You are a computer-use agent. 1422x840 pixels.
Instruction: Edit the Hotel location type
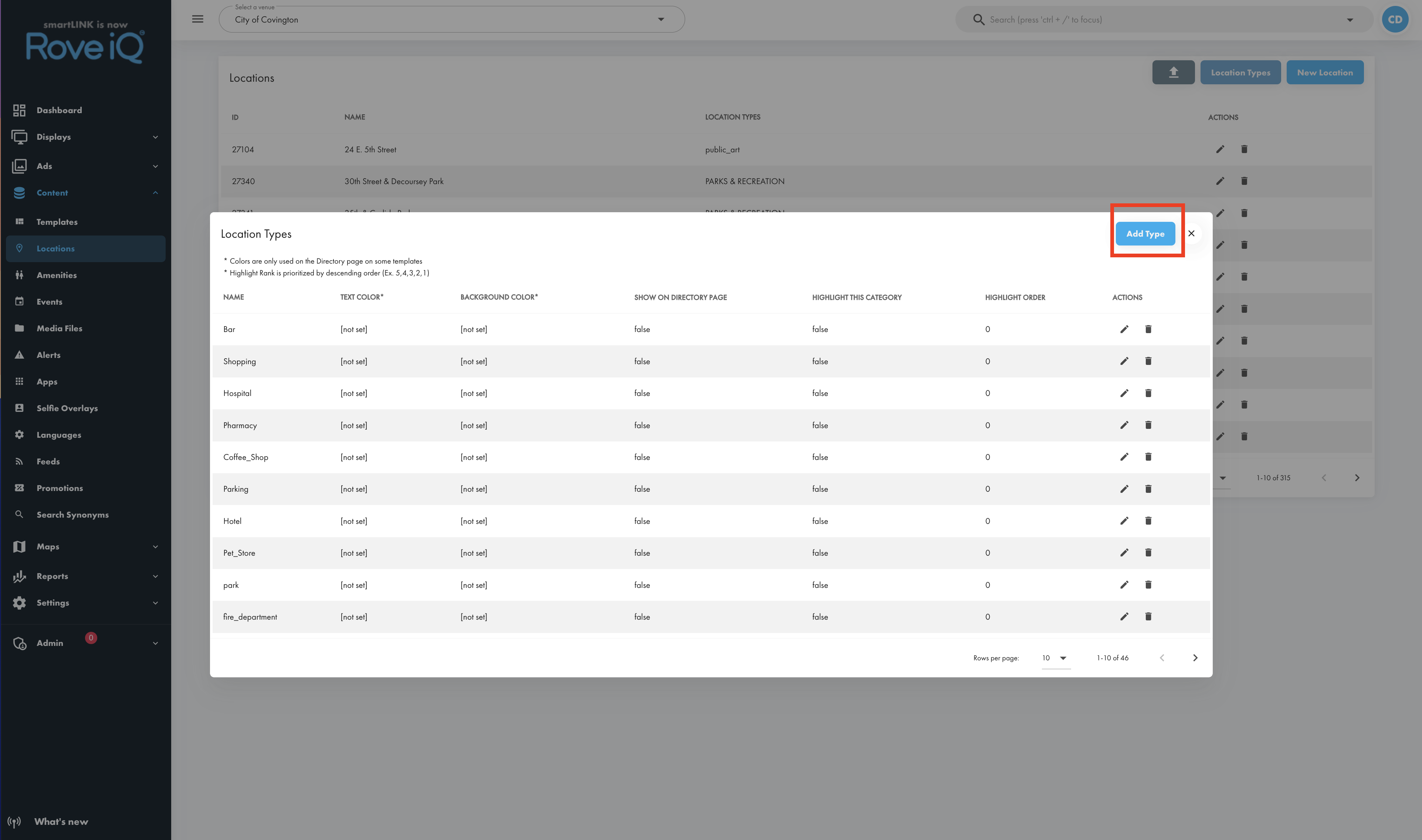click(x=1124, y=521)
